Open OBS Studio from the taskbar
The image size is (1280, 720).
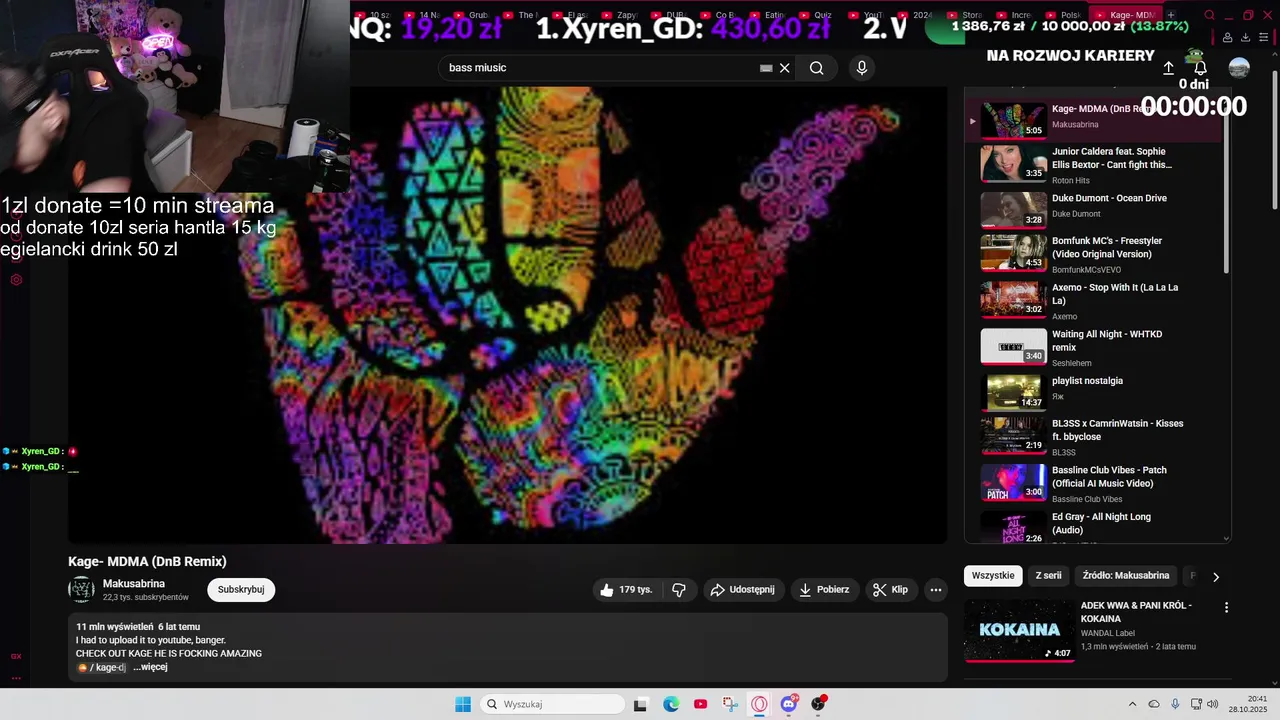[x=818, y=704]
